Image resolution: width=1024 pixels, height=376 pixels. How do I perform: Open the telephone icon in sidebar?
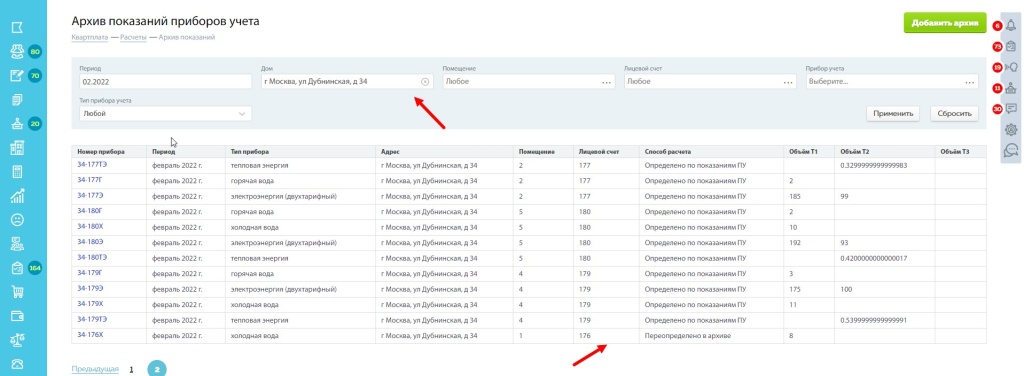pos(18,364)
